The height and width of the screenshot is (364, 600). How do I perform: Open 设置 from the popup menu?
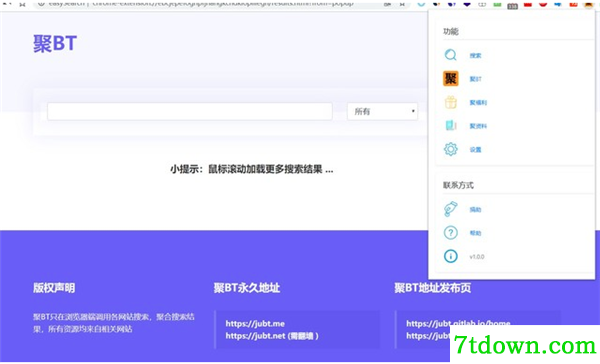point(475,150)
